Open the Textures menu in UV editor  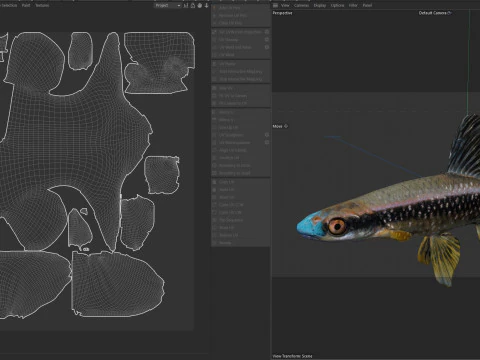pos(42,5)
